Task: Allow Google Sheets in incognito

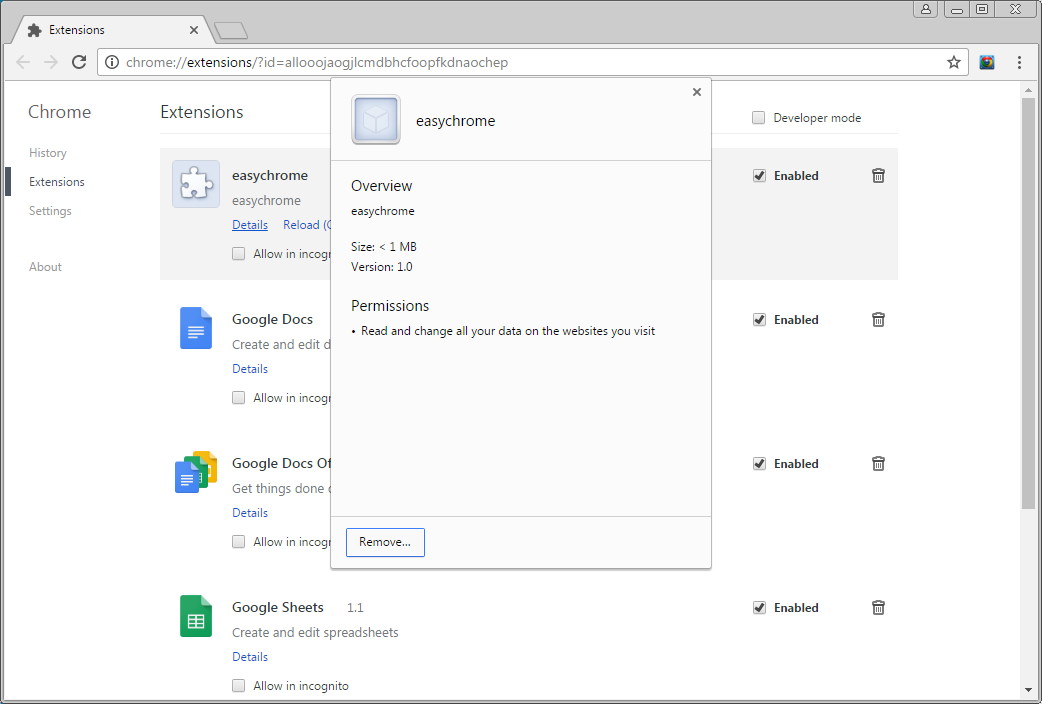Action: [x=239, y=686]
